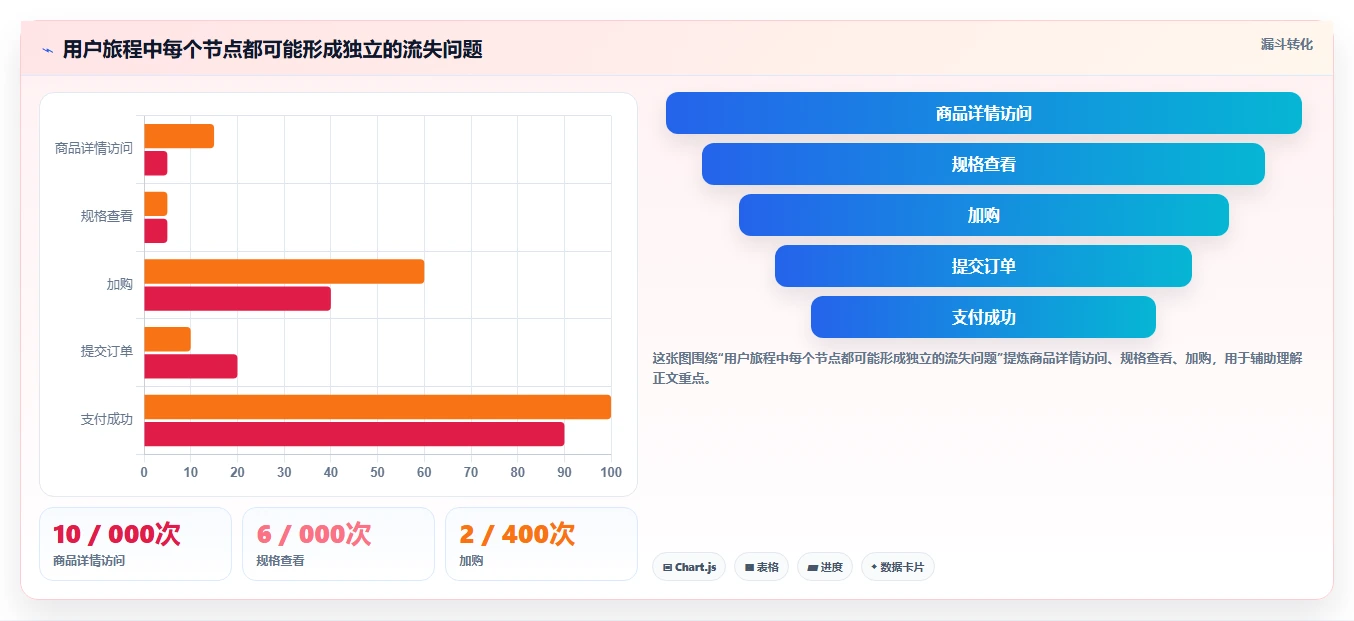The image size is (1354, 621).
Task: Click the 表格 chip
Action: coord(761,567)
